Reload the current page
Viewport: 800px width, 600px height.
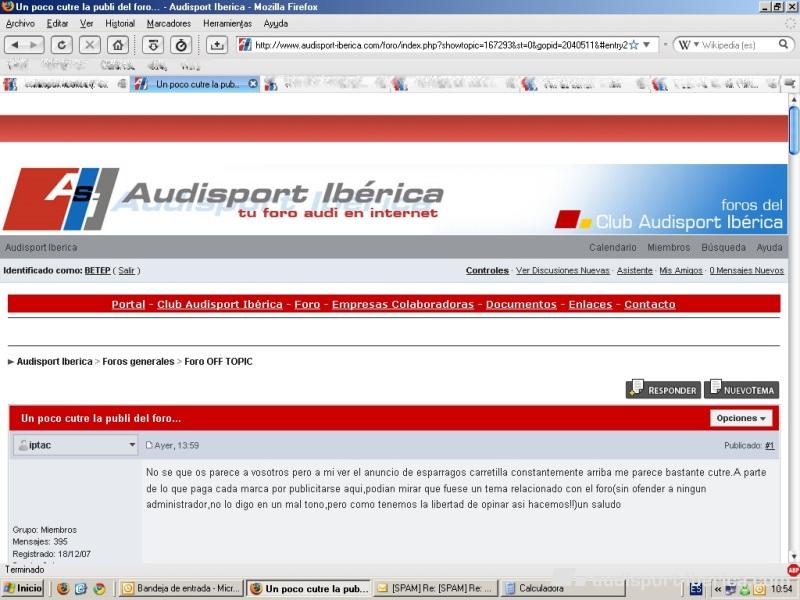[61, 45]
